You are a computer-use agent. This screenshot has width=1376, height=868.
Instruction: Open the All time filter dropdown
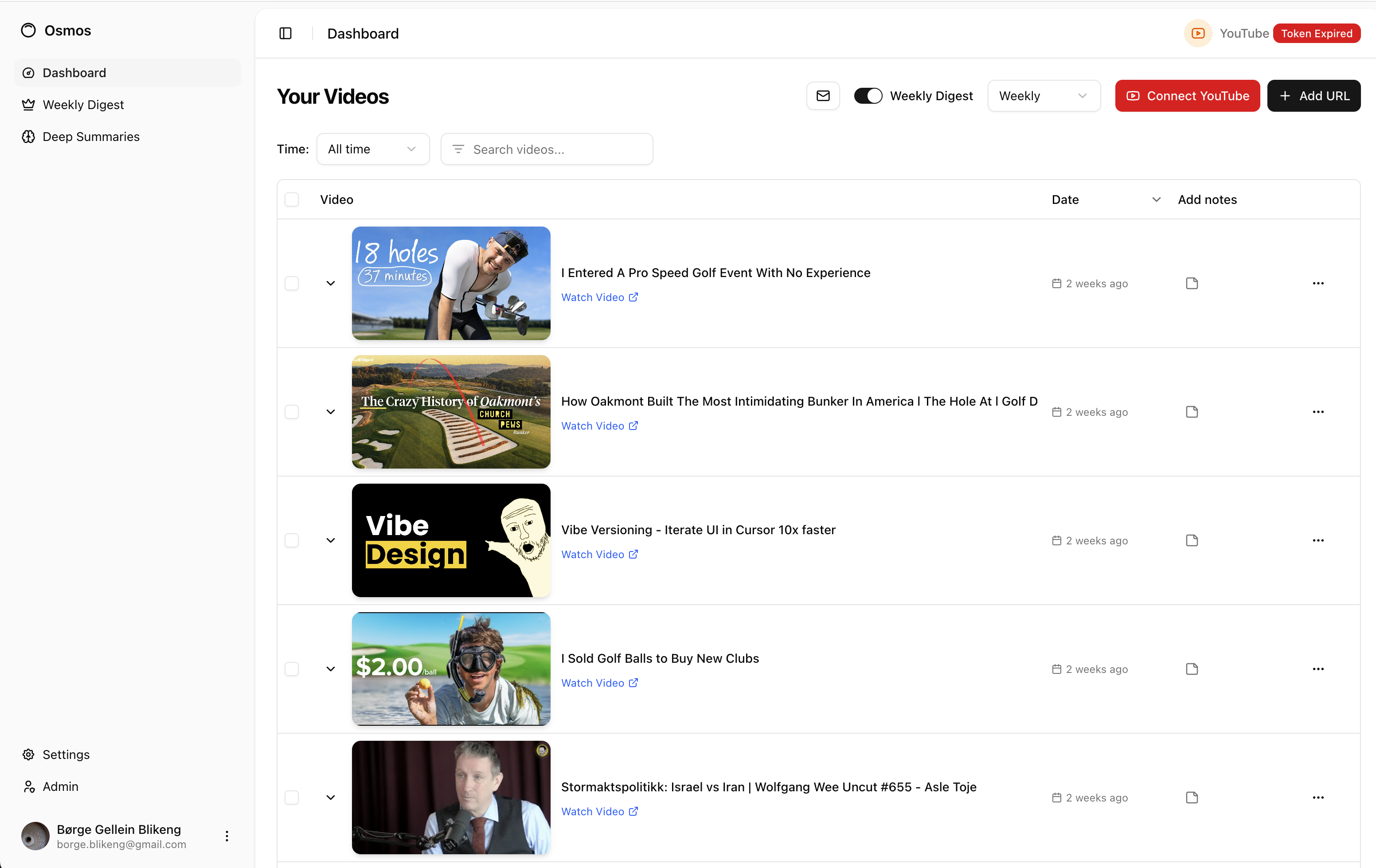pyautogui.click(x=372, y=149)
